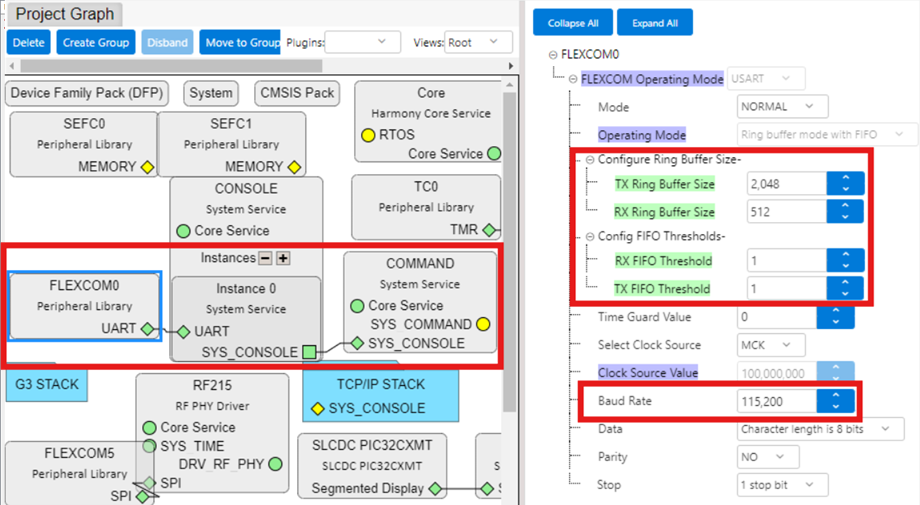This screenshot has width=920, height=505.
Task: Click the green SYS_CONSOLE square on Instance 0
Action: click(x=310, y=352)
